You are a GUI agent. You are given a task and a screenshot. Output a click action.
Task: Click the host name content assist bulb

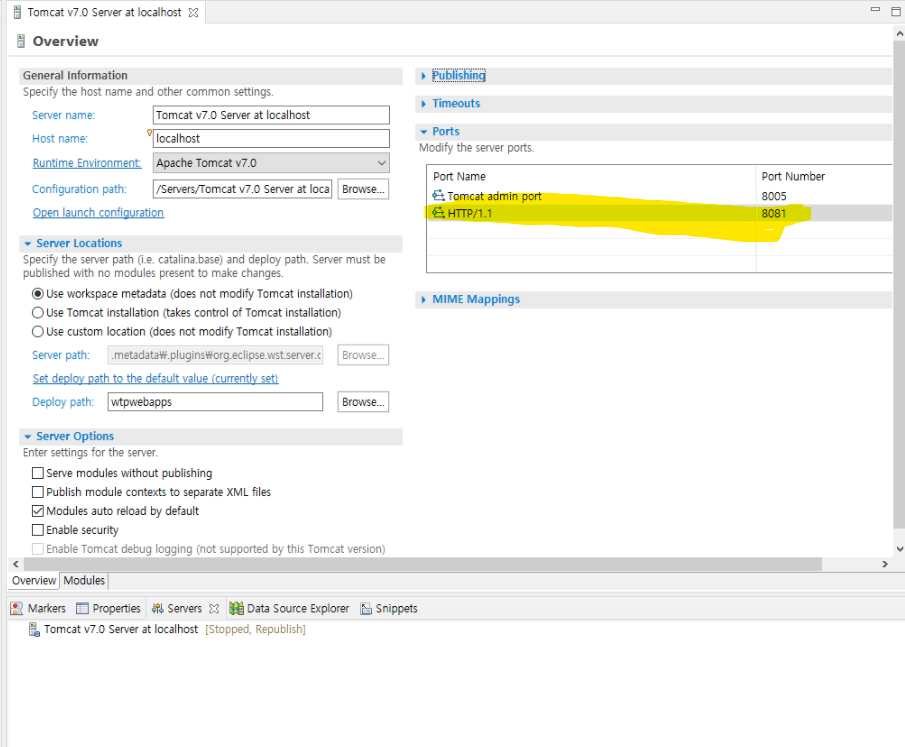[x=149, y=133]
